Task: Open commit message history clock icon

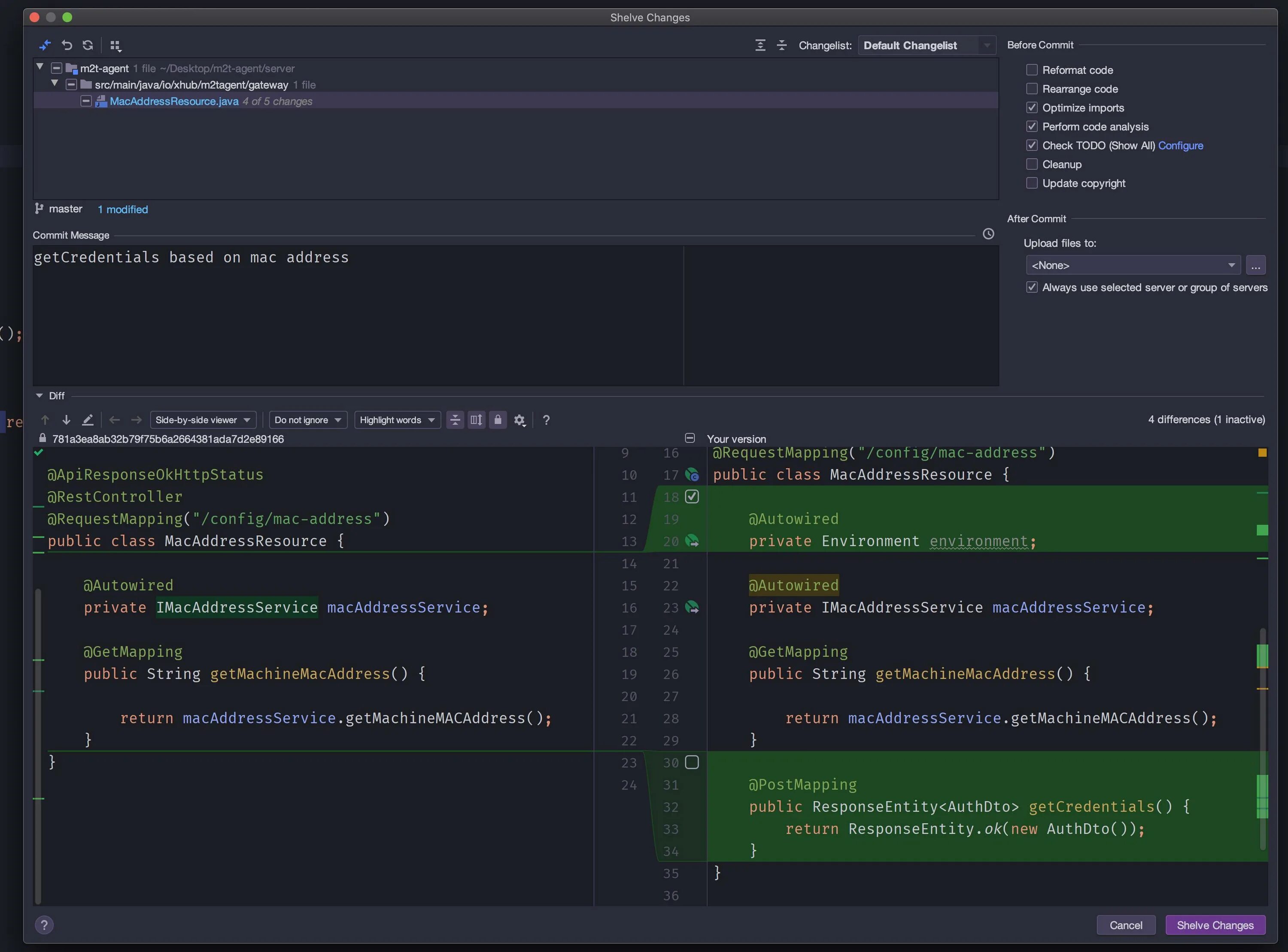Action: click(x=988, y=234)
